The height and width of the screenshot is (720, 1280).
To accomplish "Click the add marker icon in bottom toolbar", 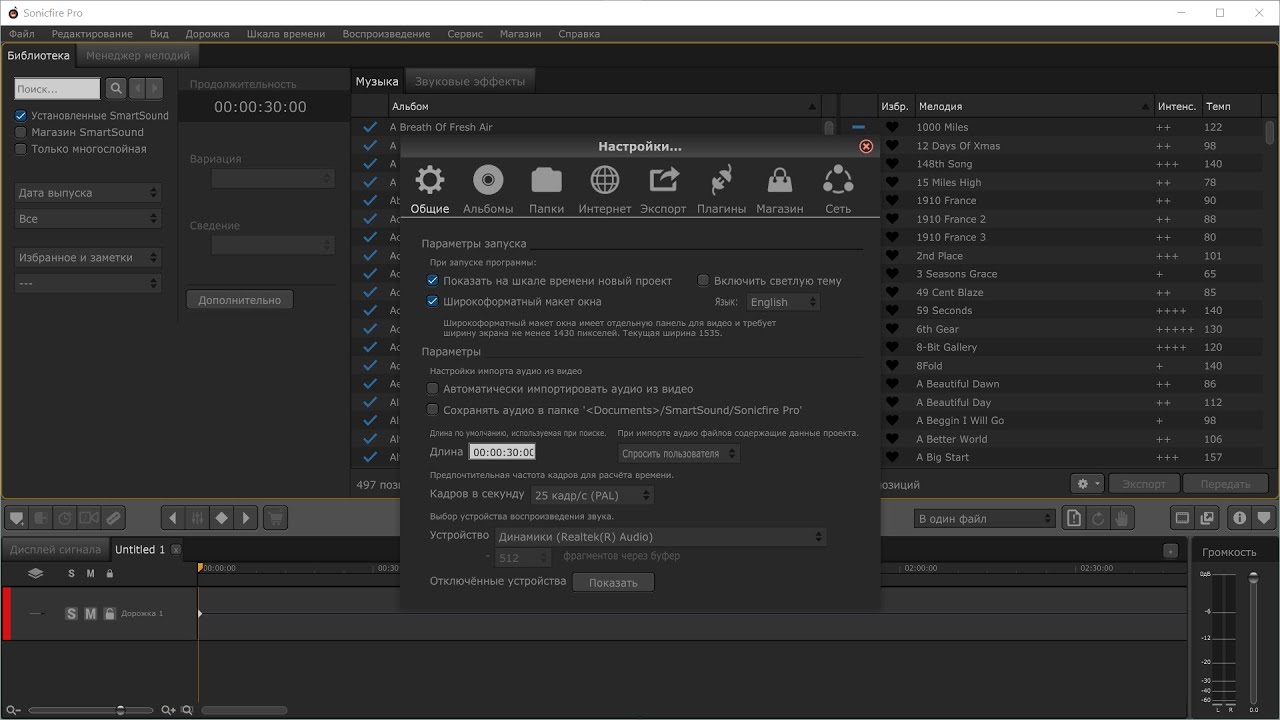I will click(16, 518).
